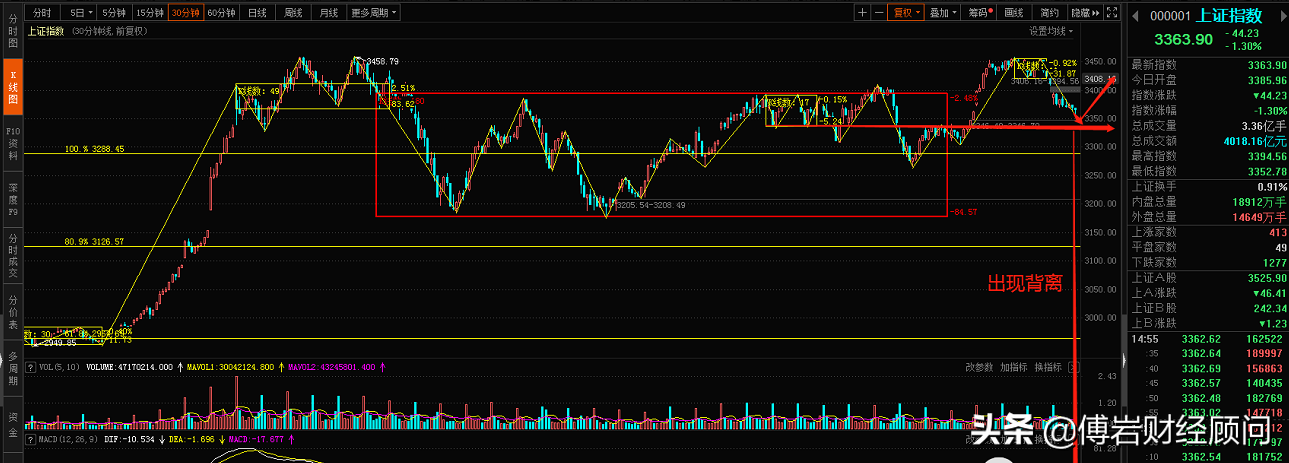Switch to 60分钟 period
The width and height of the screenshot is (1289, 463).
221,13
